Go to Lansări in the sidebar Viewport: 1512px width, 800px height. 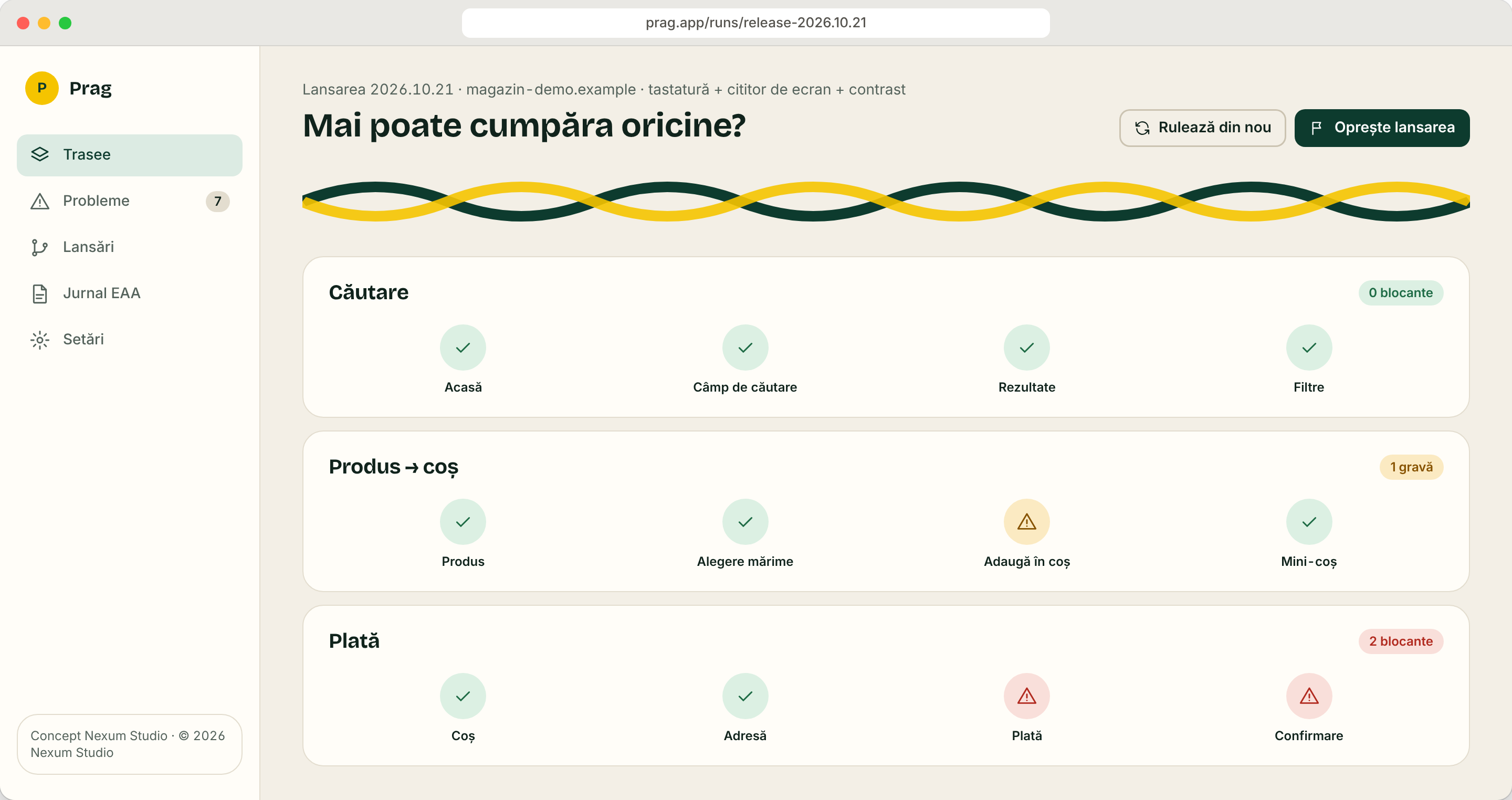(129, 247)
